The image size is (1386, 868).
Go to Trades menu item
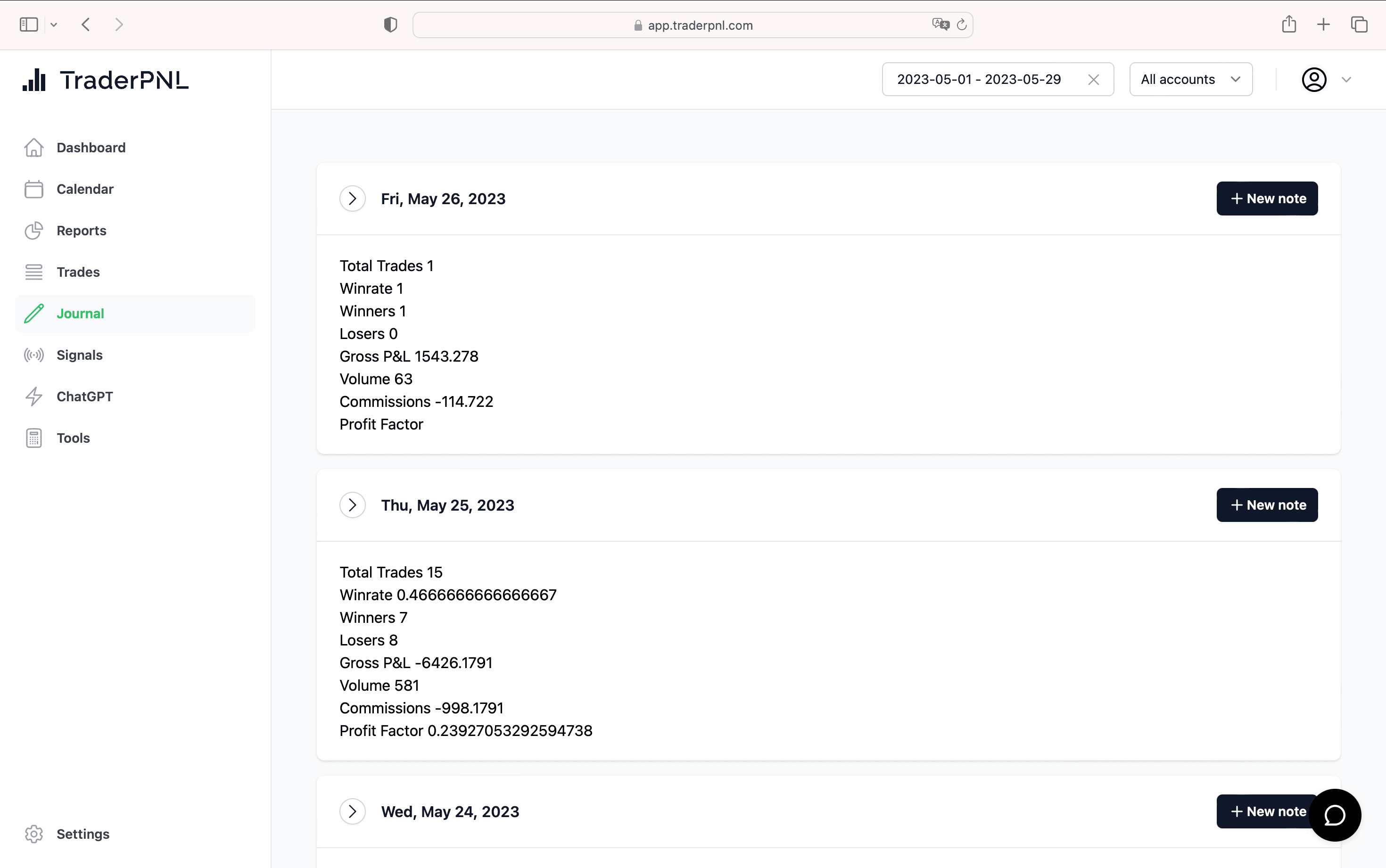tap(135, 272)
